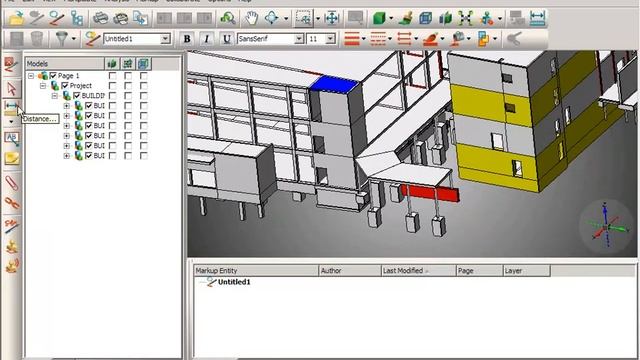Select the Pan hand tool
This screenshot has width=640, height=360.
pyautogui.click(x=252, y=18)
